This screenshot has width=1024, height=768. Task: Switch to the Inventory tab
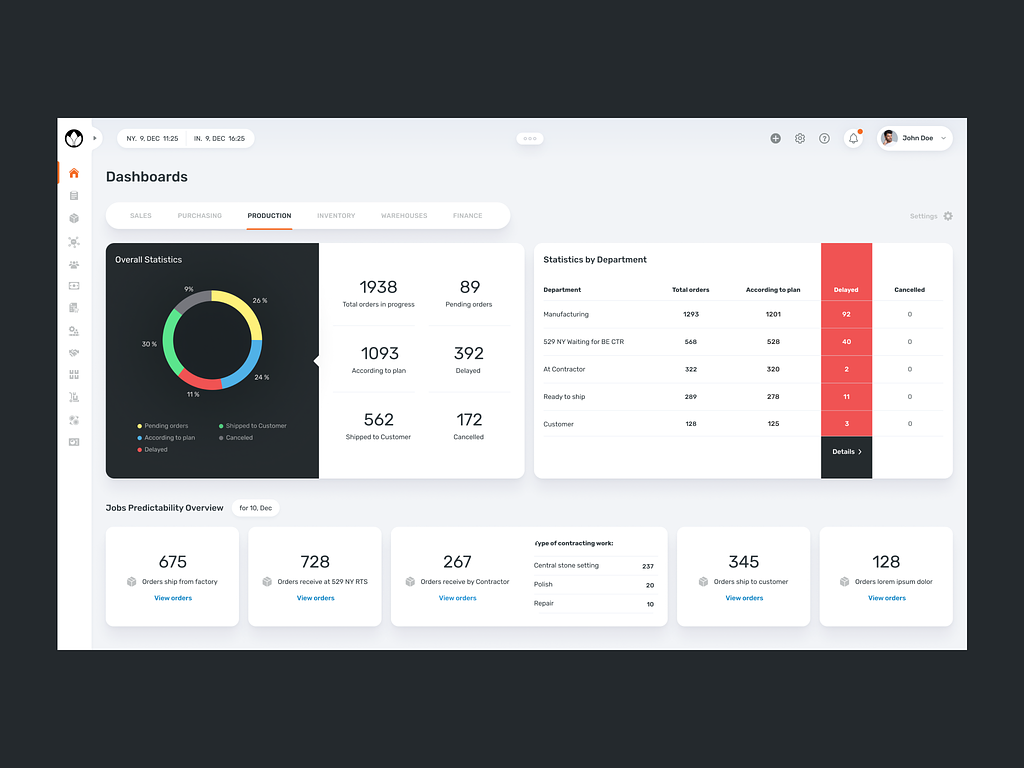[336, 216]
